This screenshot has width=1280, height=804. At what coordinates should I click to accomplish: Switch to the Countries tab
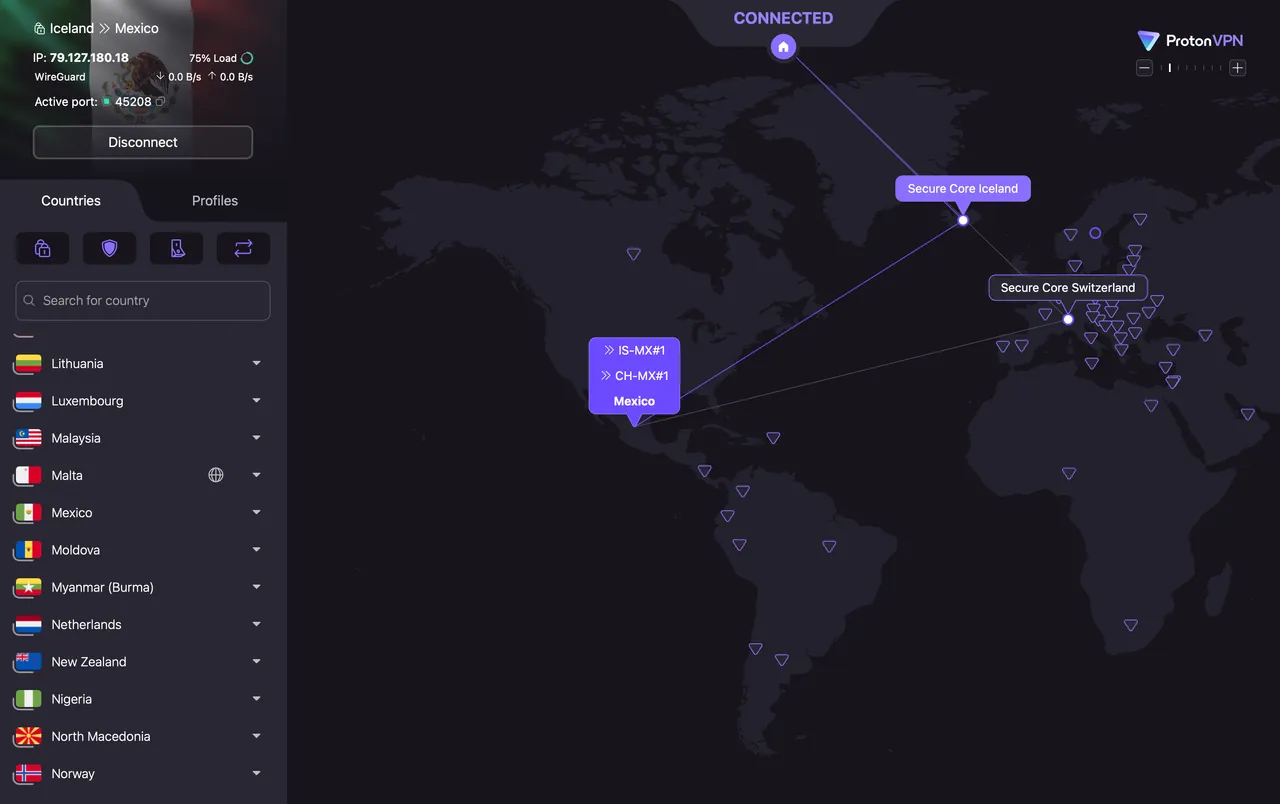[71, 201]
